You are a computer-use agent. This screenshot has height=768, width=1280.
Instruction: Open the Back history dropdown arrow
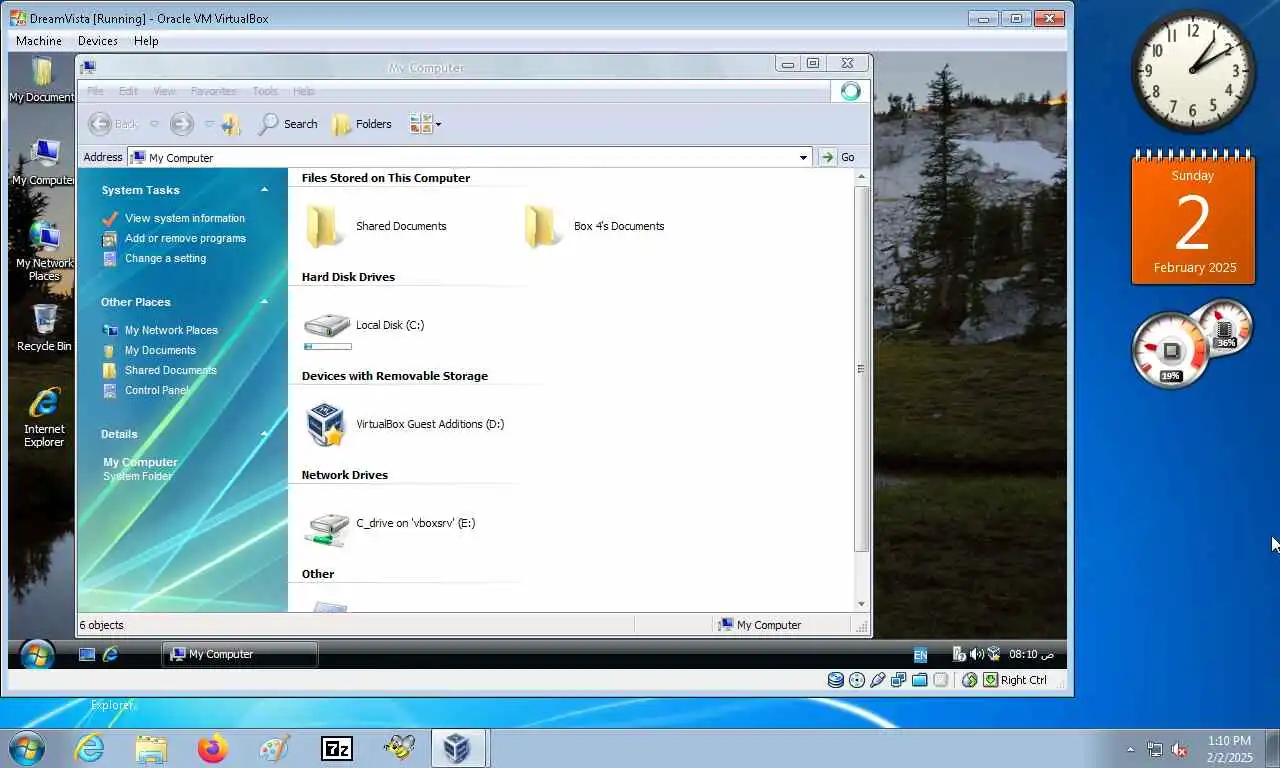[154, 124]
